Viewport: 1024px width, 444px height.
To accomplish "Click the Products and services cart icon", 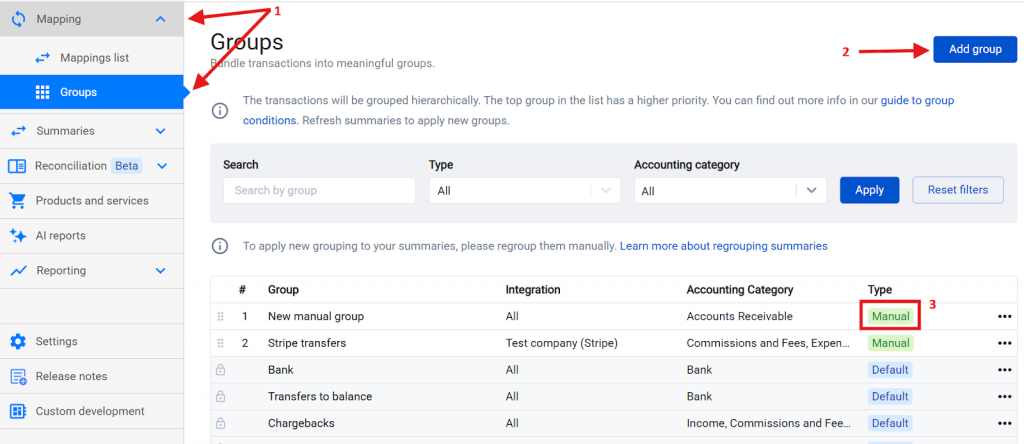I will pyautogui.click(x=17, y=201).
